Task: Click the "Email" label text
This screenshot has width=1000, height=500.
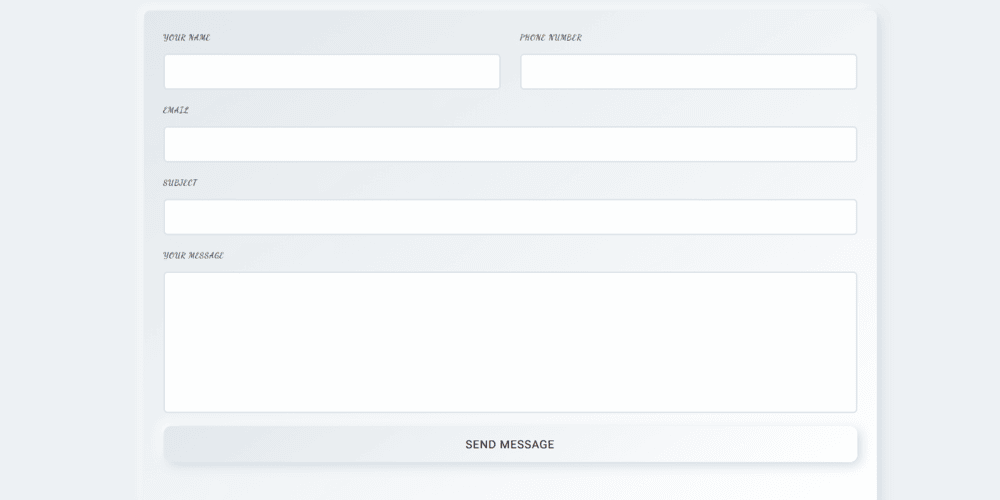Action: 176,110
